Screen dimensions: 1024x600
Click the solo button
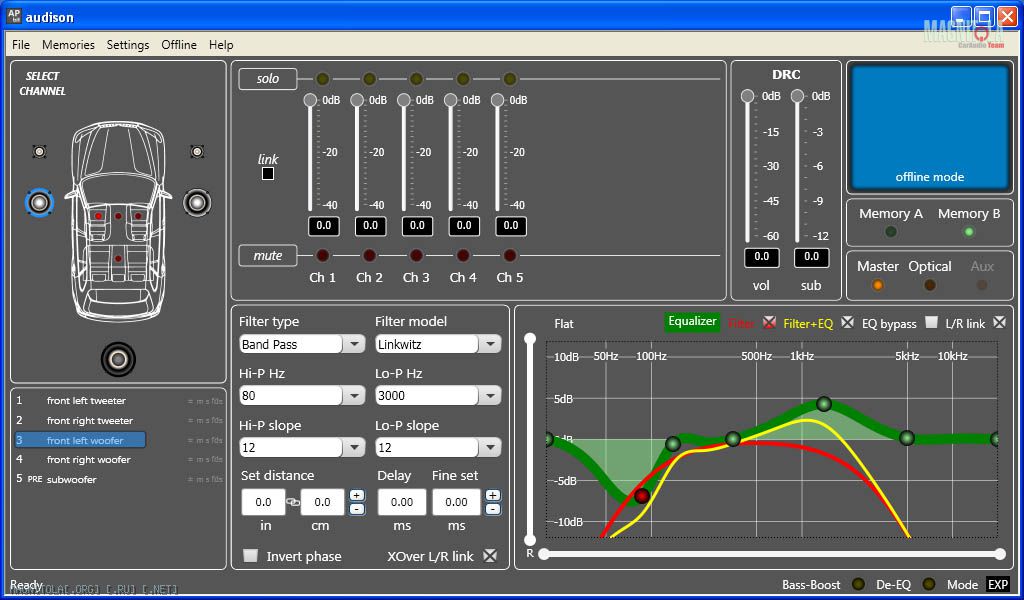(x=268, y=79)
